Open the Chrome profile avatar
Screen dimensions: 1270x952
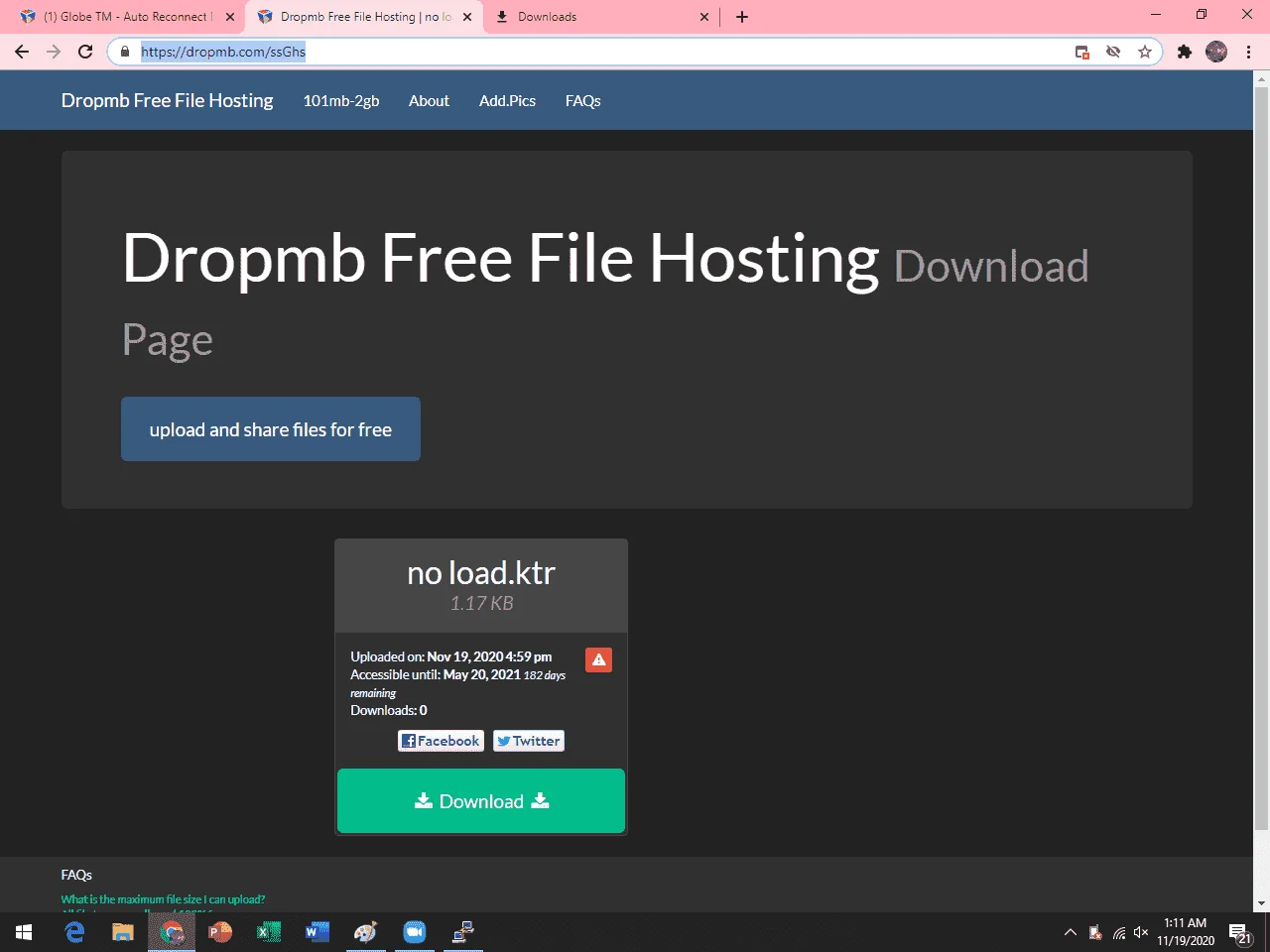pyautogui.click(x=1216, y=52)
